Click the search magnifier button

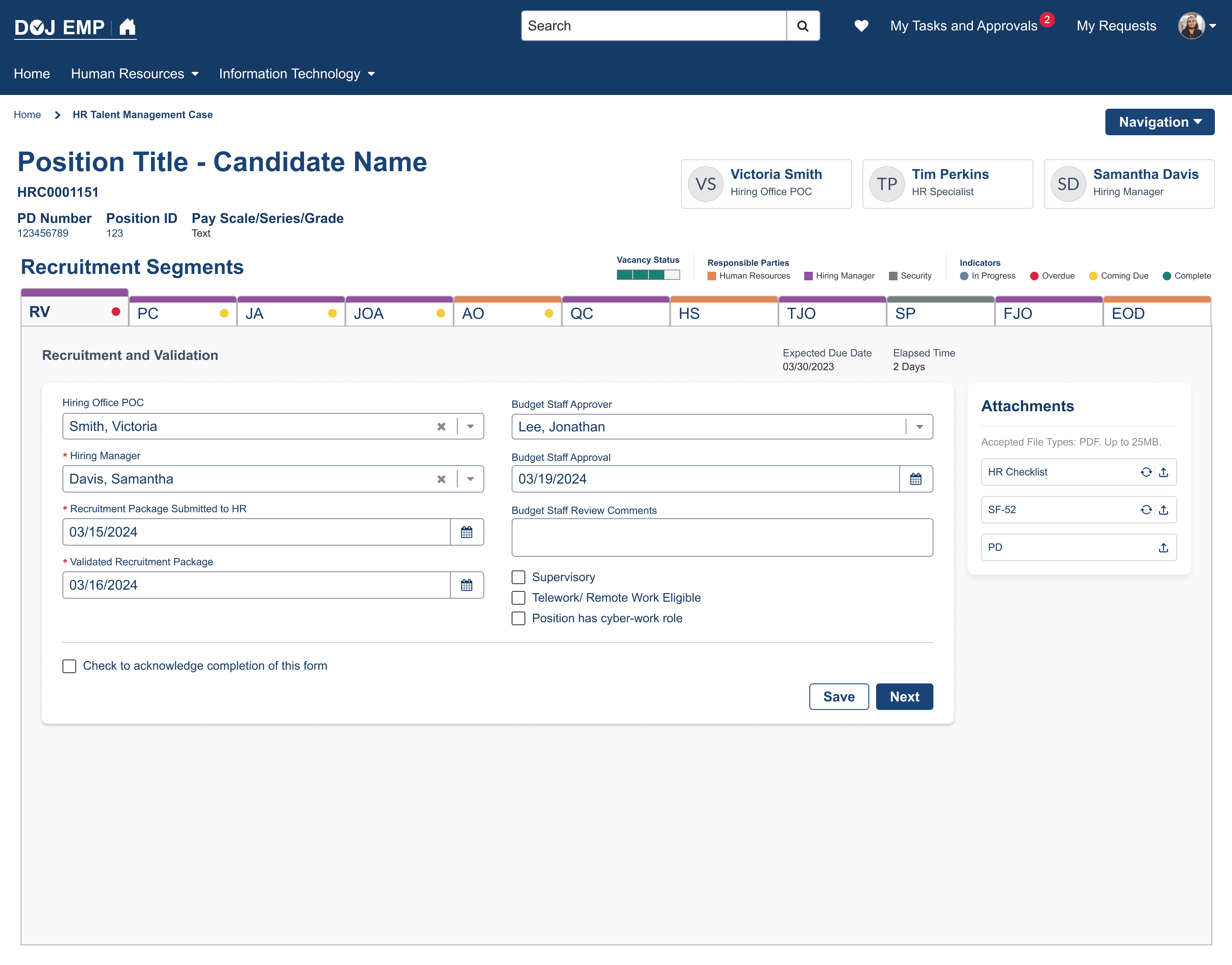pyautogui.click(x=803, y=26)
